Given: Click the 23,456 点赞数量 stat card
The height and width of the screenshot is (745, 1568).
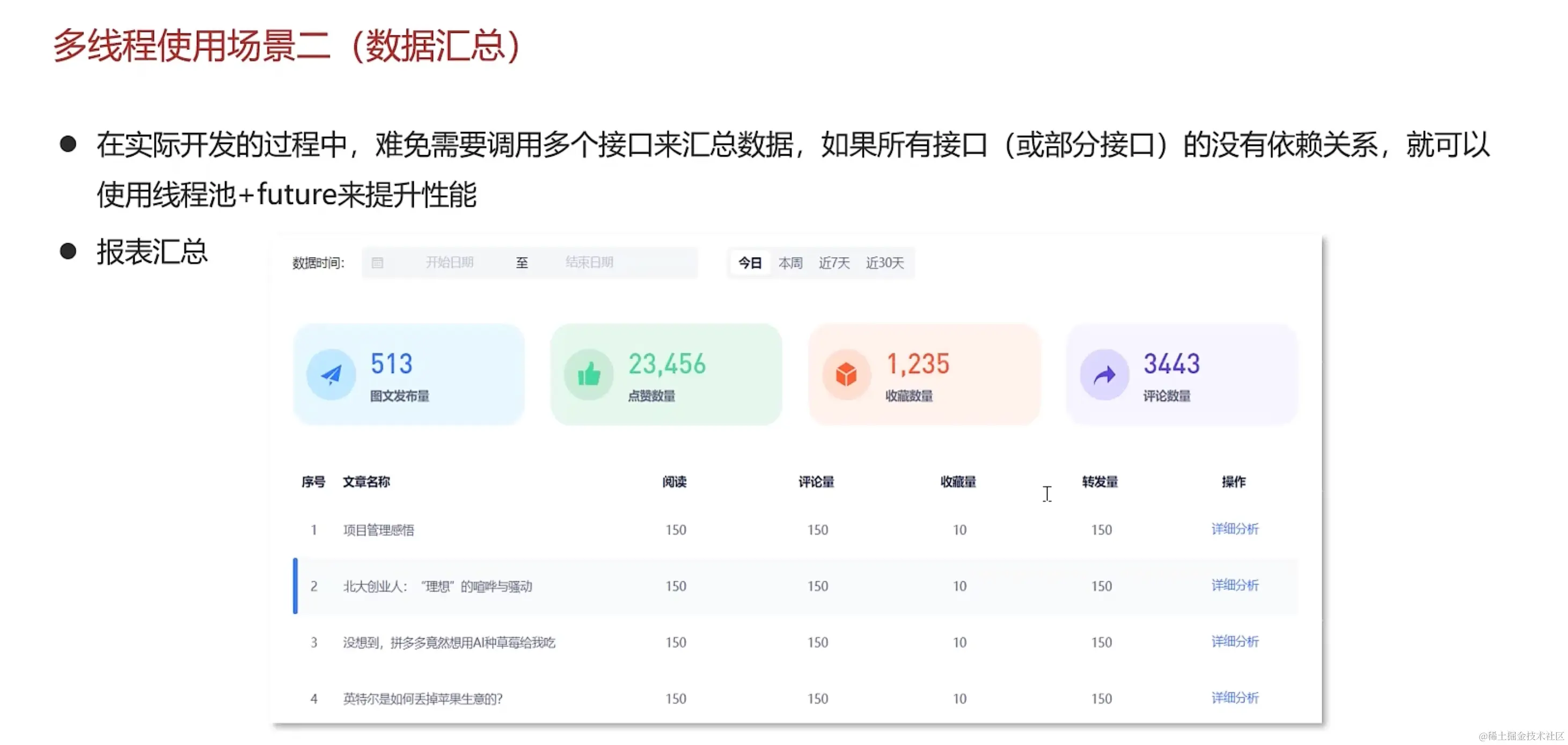Looking at the screenshot, I should pos(666,374).
